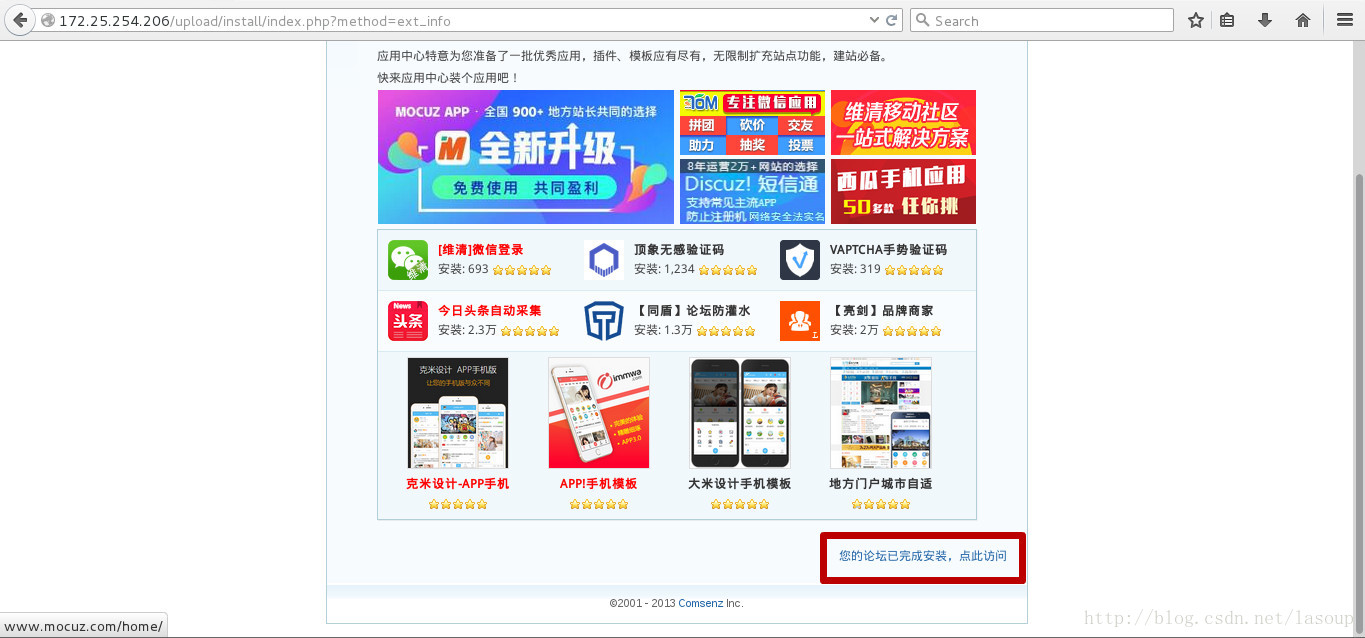Click the green WeChat login app icon
This screenshot has height=638, width=1365.
pyautogui.click(x=408, y=260)
